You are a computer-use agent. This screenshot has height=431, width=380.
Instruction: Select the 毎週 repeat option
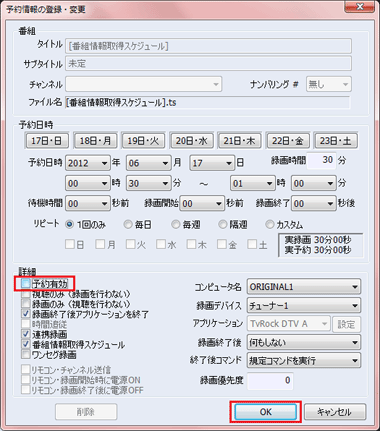pos(176,225)
